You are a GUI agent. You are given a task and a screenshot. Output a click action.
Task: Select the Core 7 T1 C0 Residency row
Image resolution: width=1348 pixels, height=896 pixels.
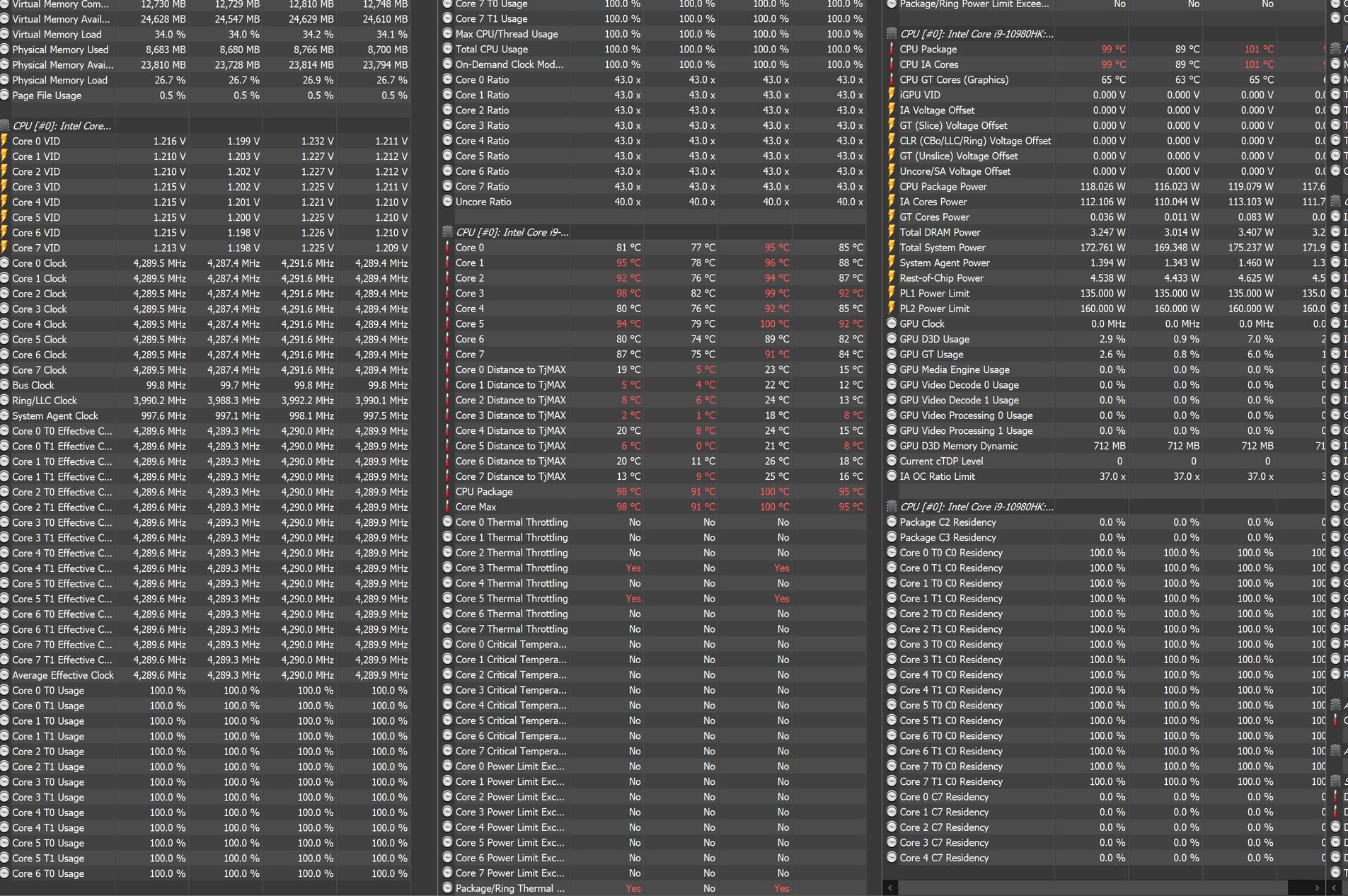tap(1105, 781)
